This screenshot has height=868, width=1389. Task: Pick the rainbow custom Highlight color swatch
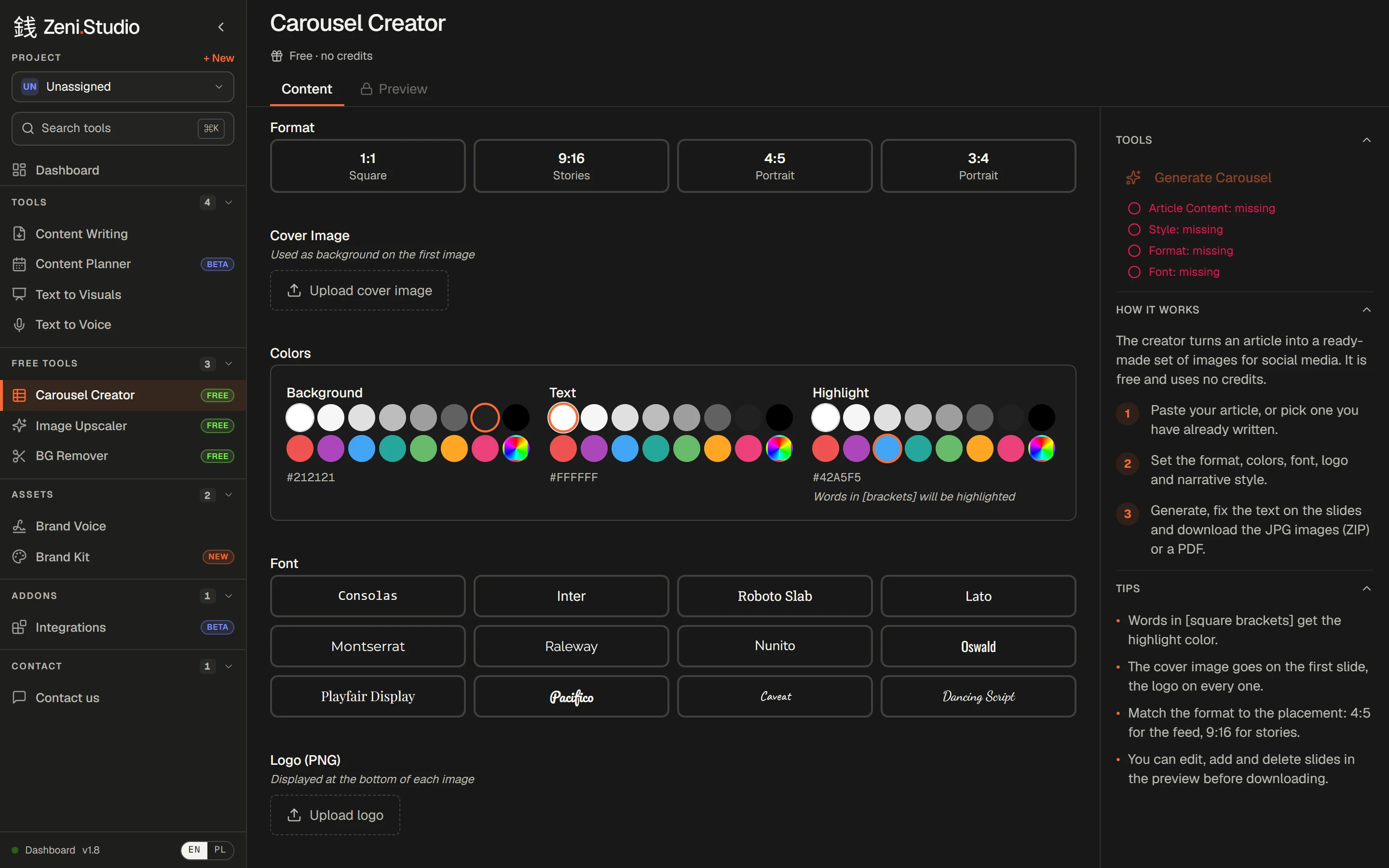[1041, 448]
